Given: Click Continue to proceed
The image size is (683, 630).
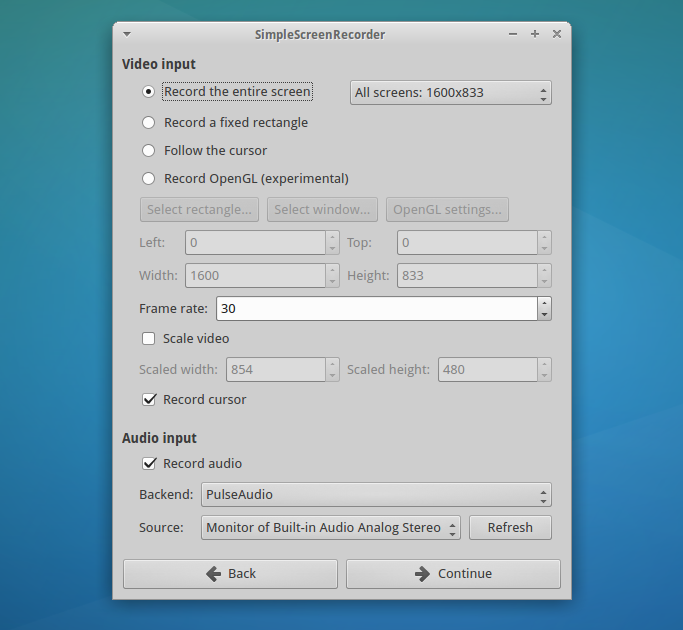Looking at the screenshot, I should pos(453,574).
